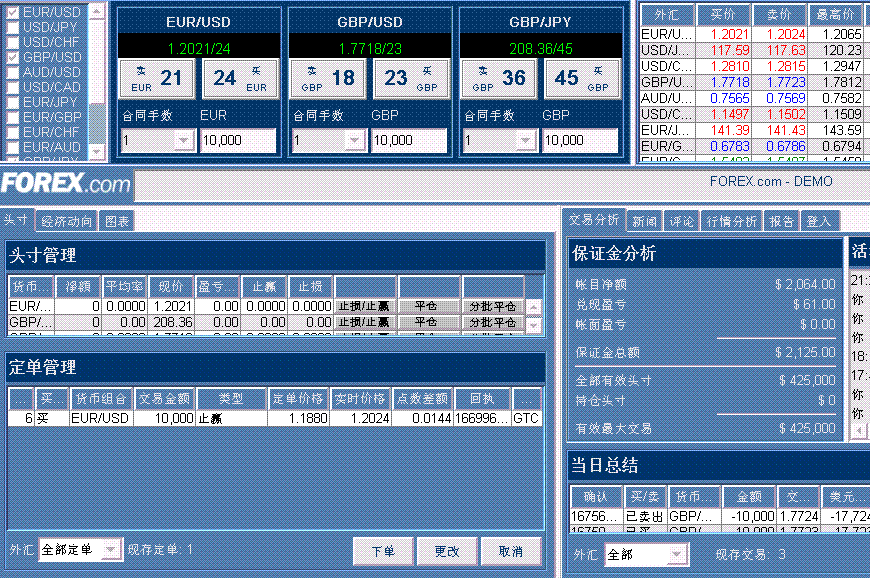This screenshot has height=578, width=870.
Task: Enable the USD/JPY currency pair checkbox
Action: [x=10, y=29]
